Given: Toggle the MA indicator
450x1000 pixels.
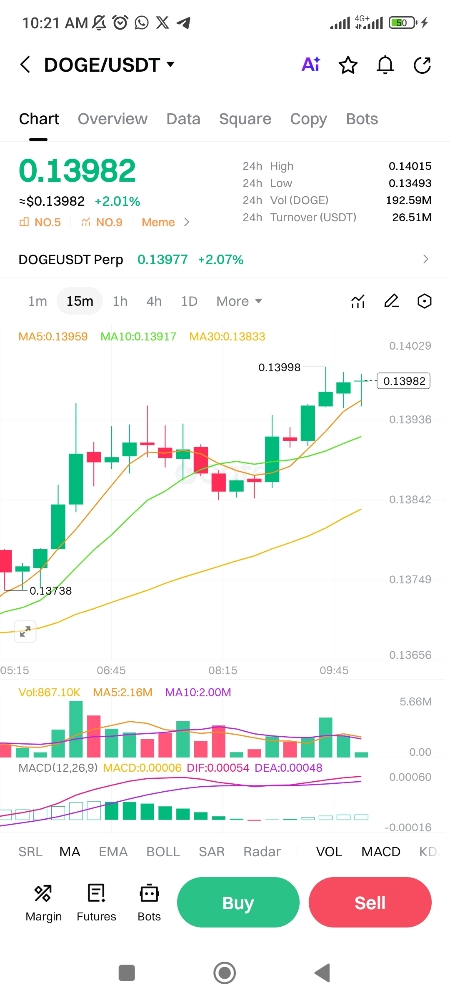Looking at the screenshot, I should [69, 851].
